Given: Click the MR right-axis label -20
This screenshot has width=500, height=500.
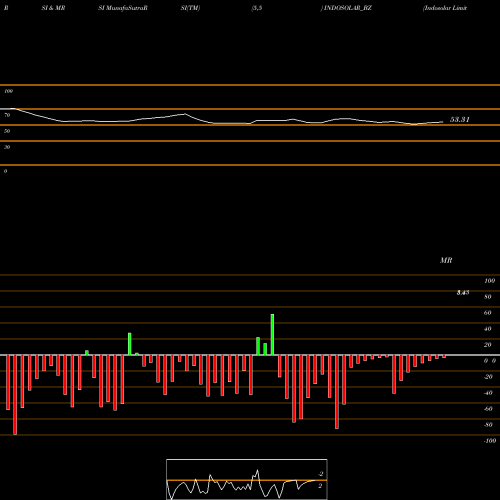Looking at the screenshot, I should click(x=488, y=377).
